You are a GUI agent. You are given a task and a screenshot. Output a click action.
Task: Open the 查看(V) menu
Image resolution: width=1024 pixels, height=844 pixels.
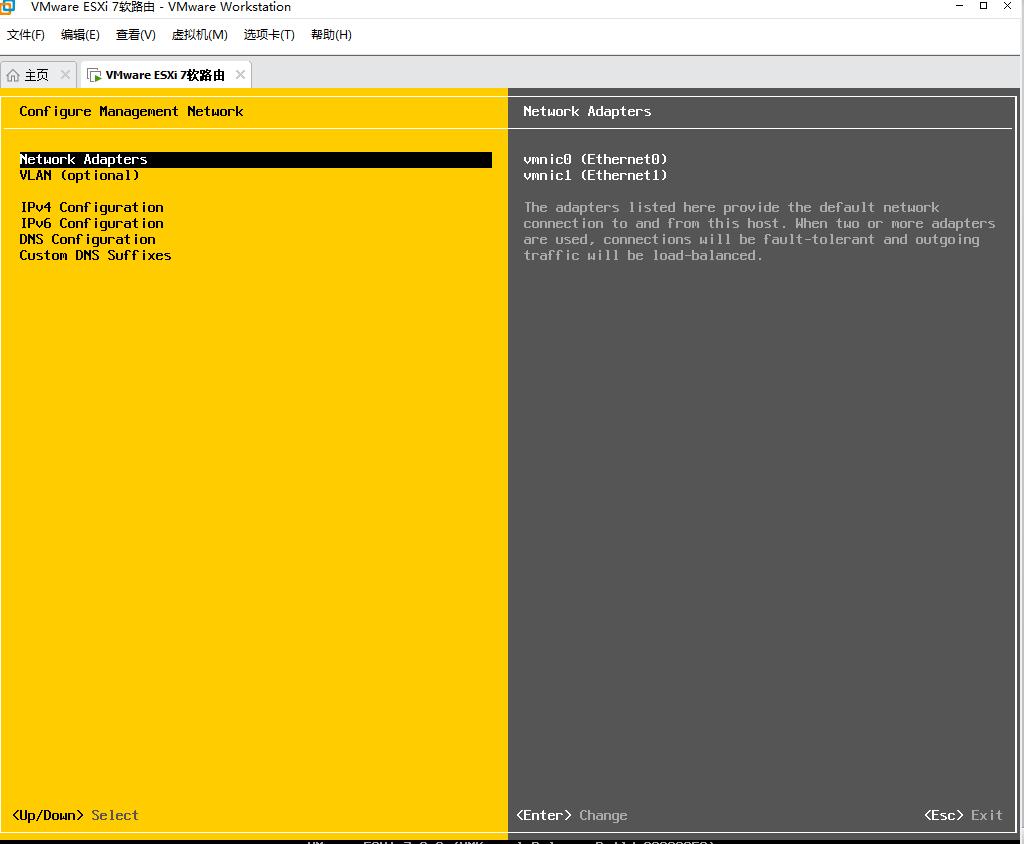pos(135,35)
